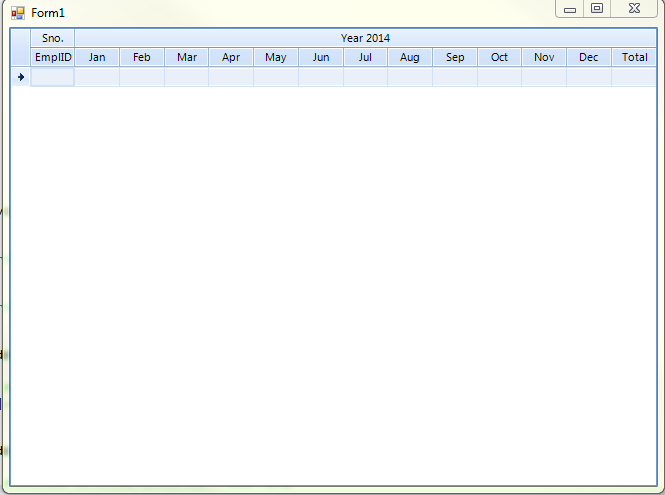Select the empty Total cell in first row
Screen dimensions: 665x495
(x=634, y=77)
